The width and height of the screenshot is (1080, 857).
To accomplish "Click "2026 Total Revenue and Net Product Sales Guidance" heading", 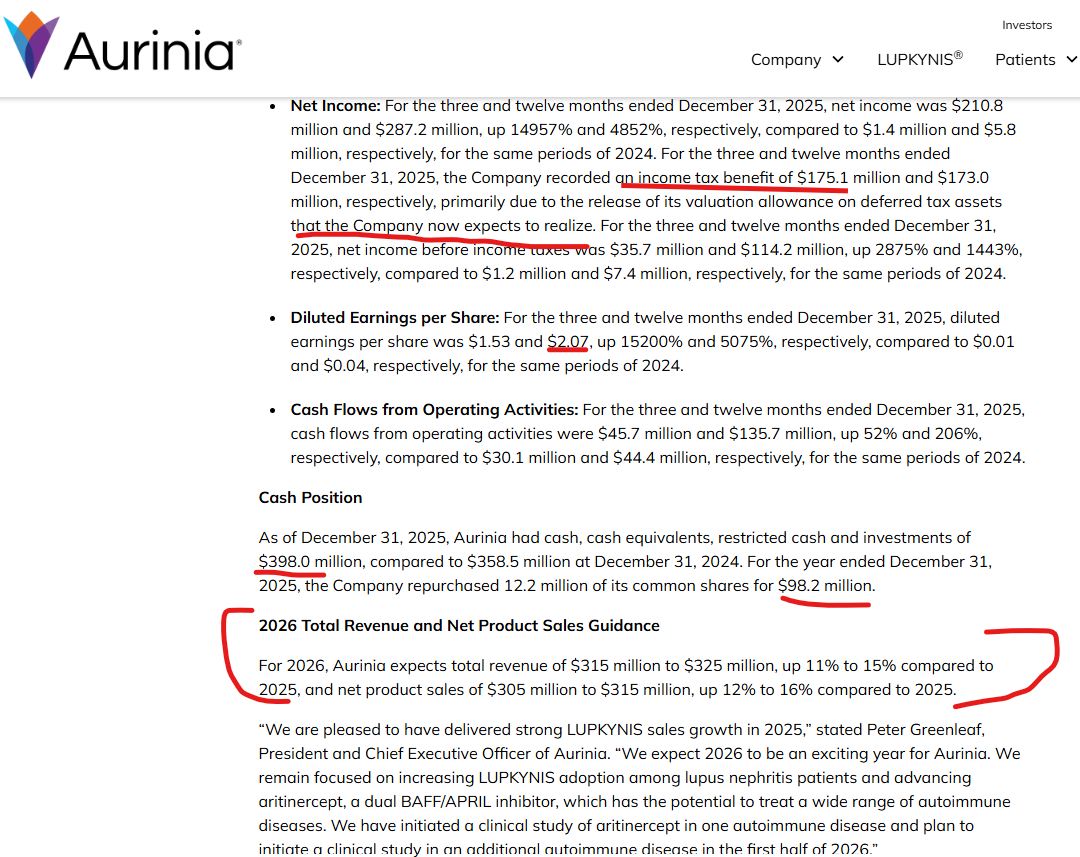I will click(x=459, y=626).
